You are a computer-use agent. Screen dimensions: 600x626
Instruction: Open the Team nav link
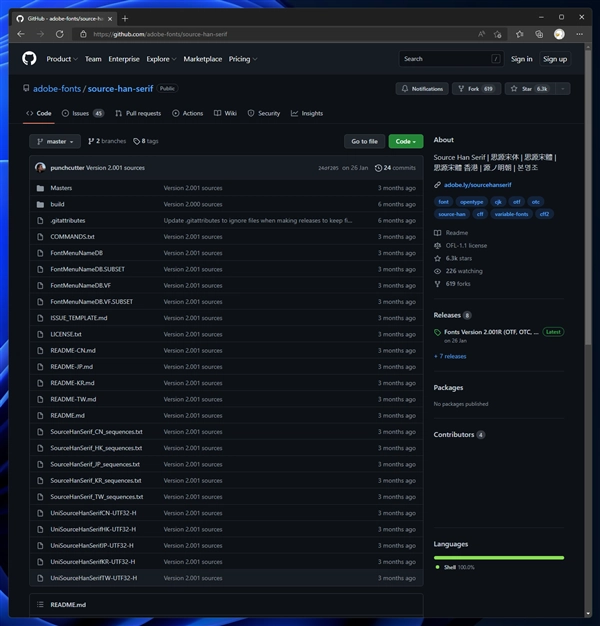tap(93, 59)
